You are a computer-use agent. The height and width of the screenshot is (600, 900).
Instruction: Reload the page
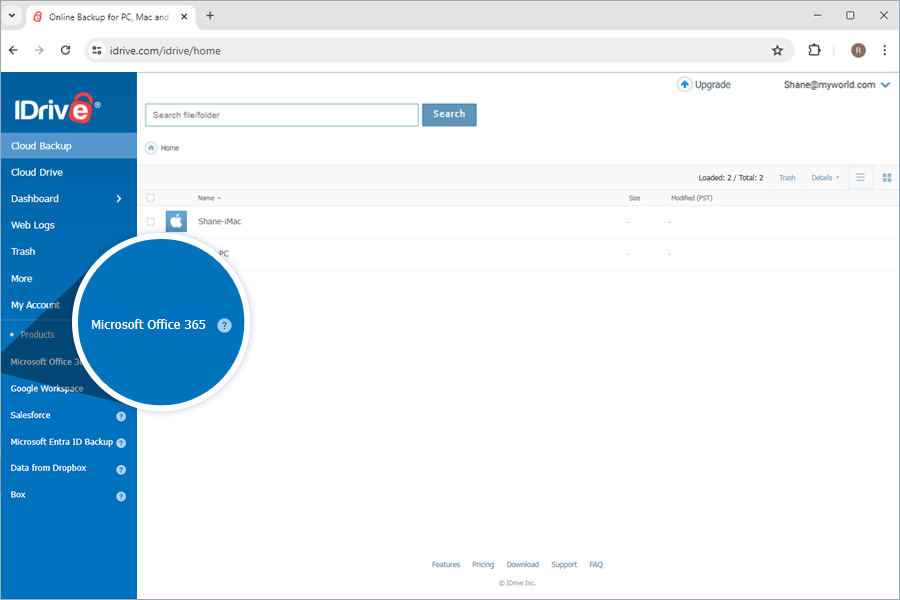tap(65, 51)
